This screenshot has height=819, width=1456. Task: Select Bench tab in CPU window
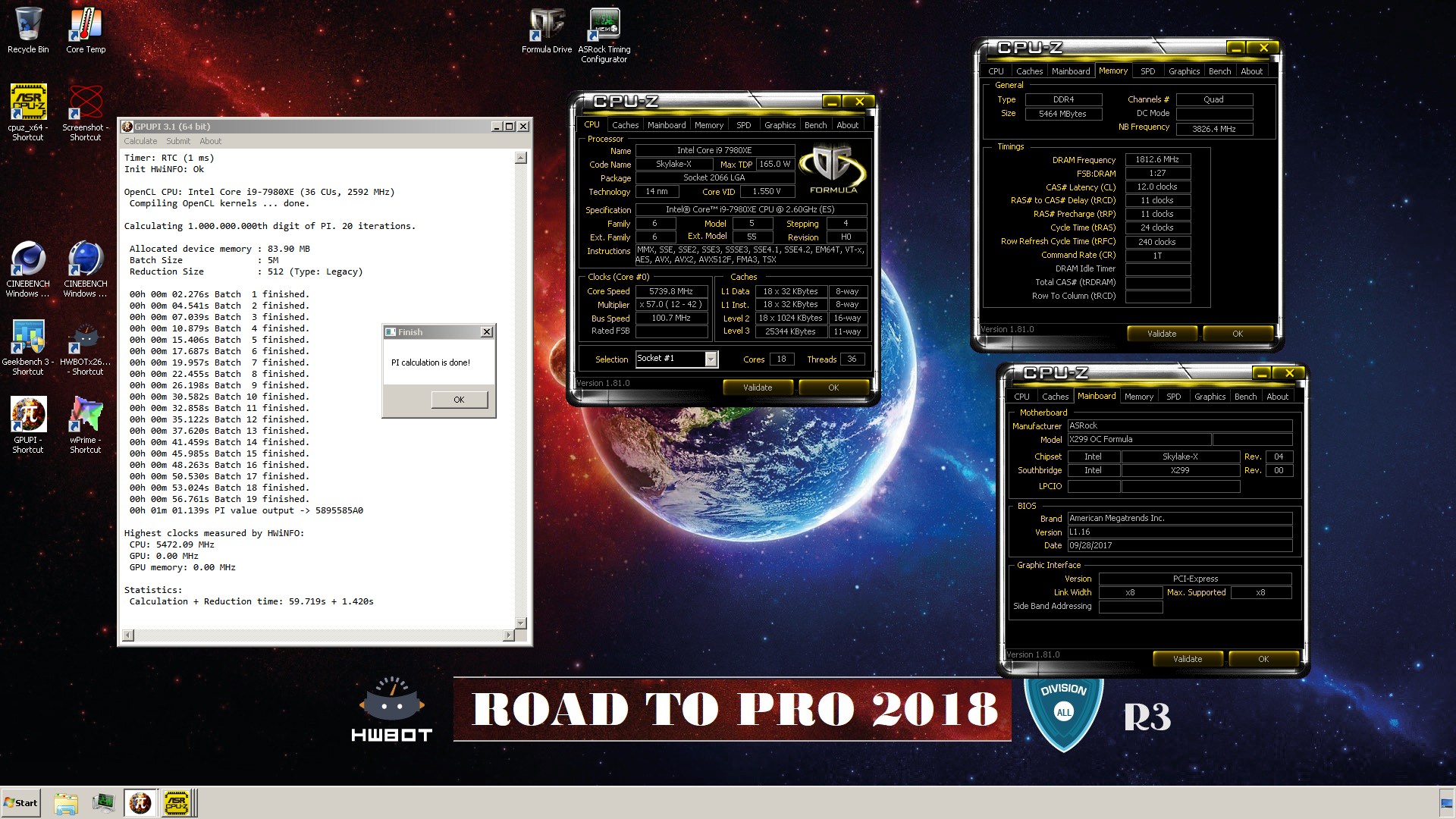(816, 125)
